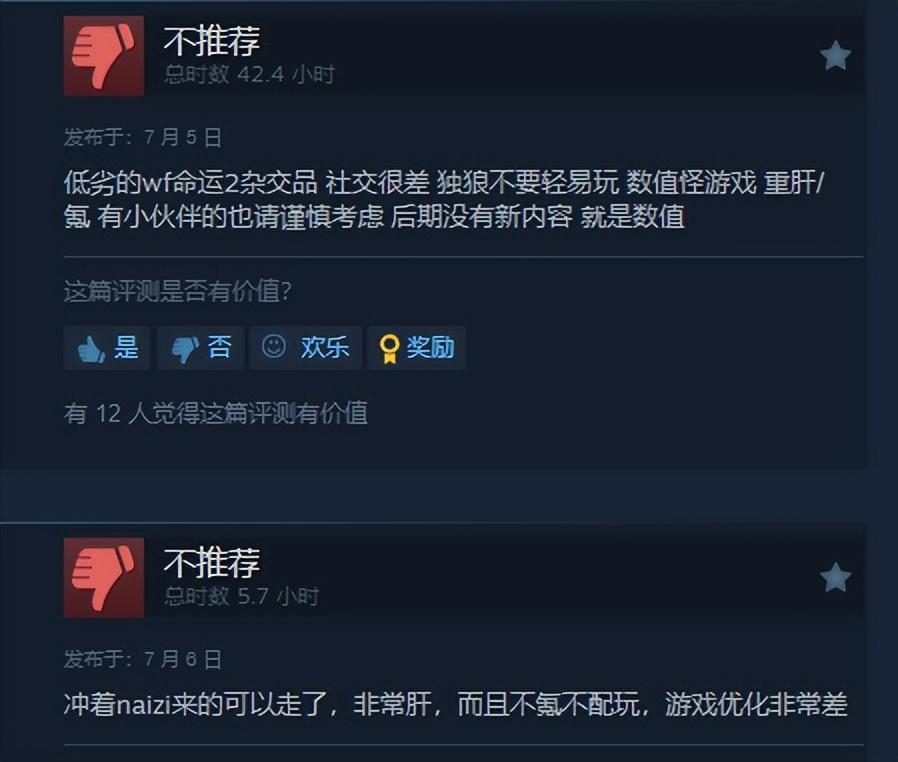Open the second 不推荐 review title
898x762 pixels.
coord(211,562)
